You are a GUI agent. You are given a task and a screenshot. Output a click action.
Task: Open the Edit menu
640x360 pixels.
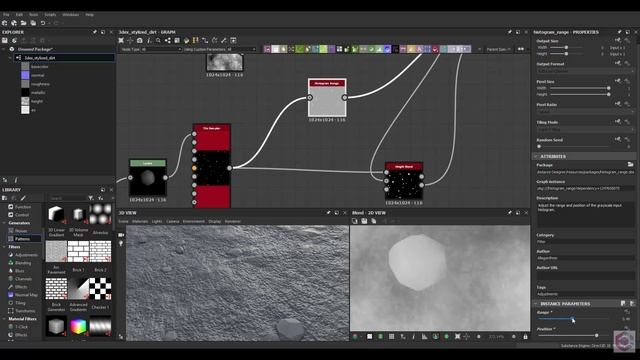(x=19, y=15)
